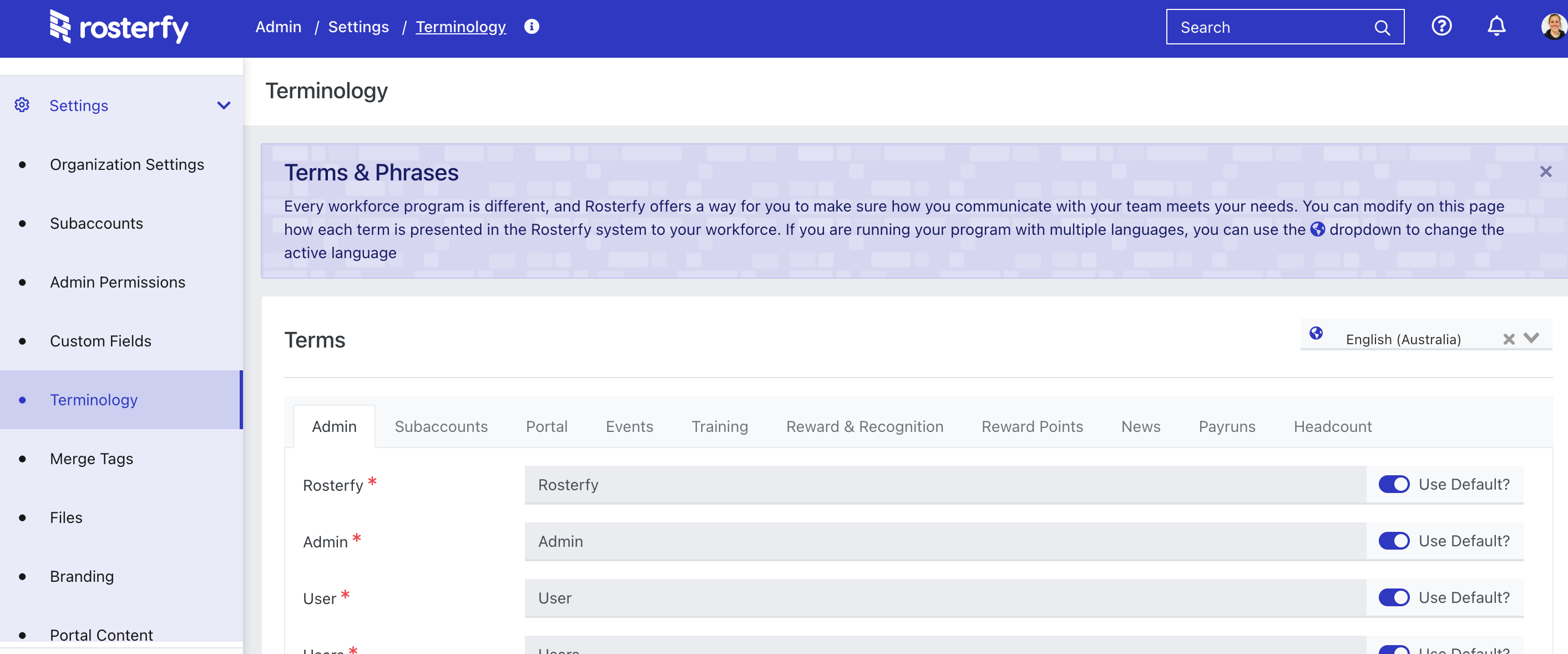The width and height of the screenshot is (1568, 654).
Task: Click the Settings sidebar heading
Action: point(79,106)
